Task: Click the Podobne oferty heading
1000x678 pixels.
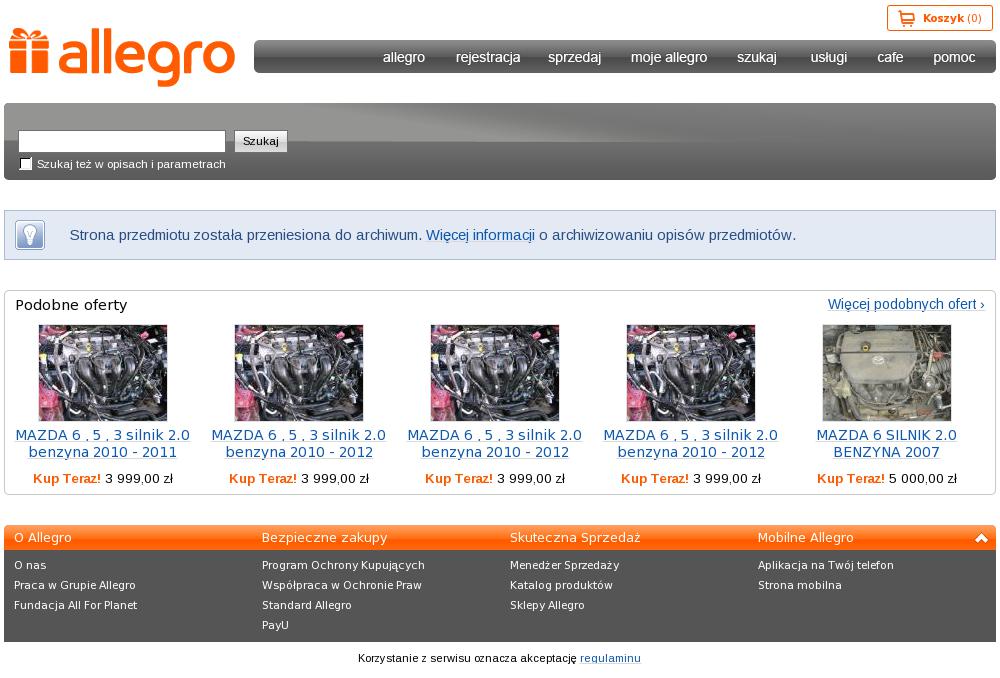Action: 71,305
